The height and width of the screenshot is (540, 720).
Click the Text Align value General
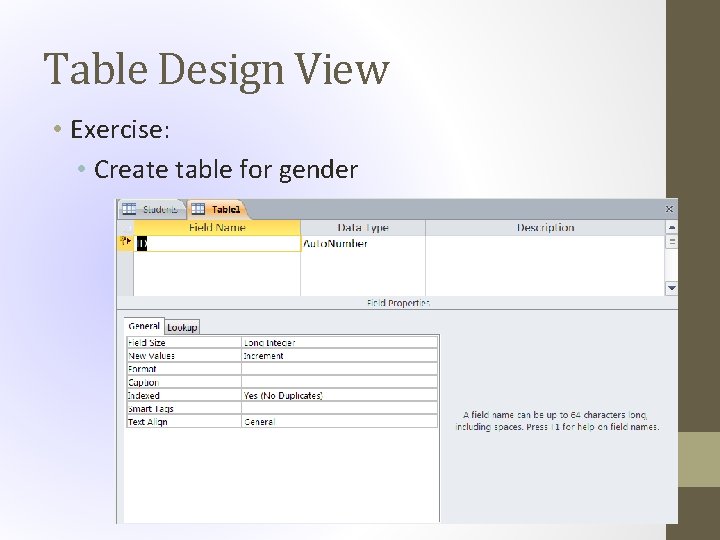tap(339, 422)
